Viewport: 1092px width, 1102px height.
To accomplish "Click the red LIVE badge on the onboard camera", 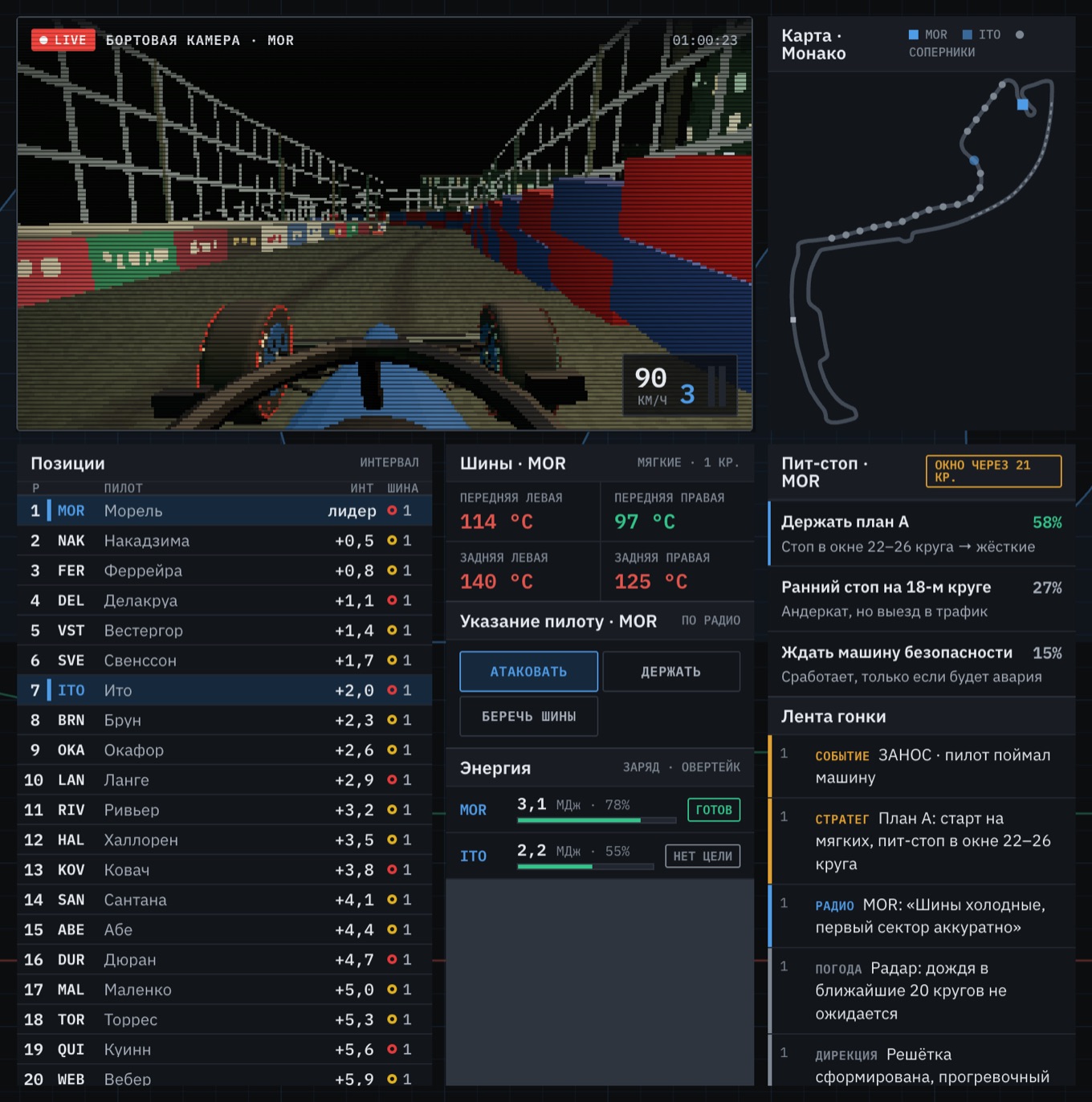I will coord(63,40).
